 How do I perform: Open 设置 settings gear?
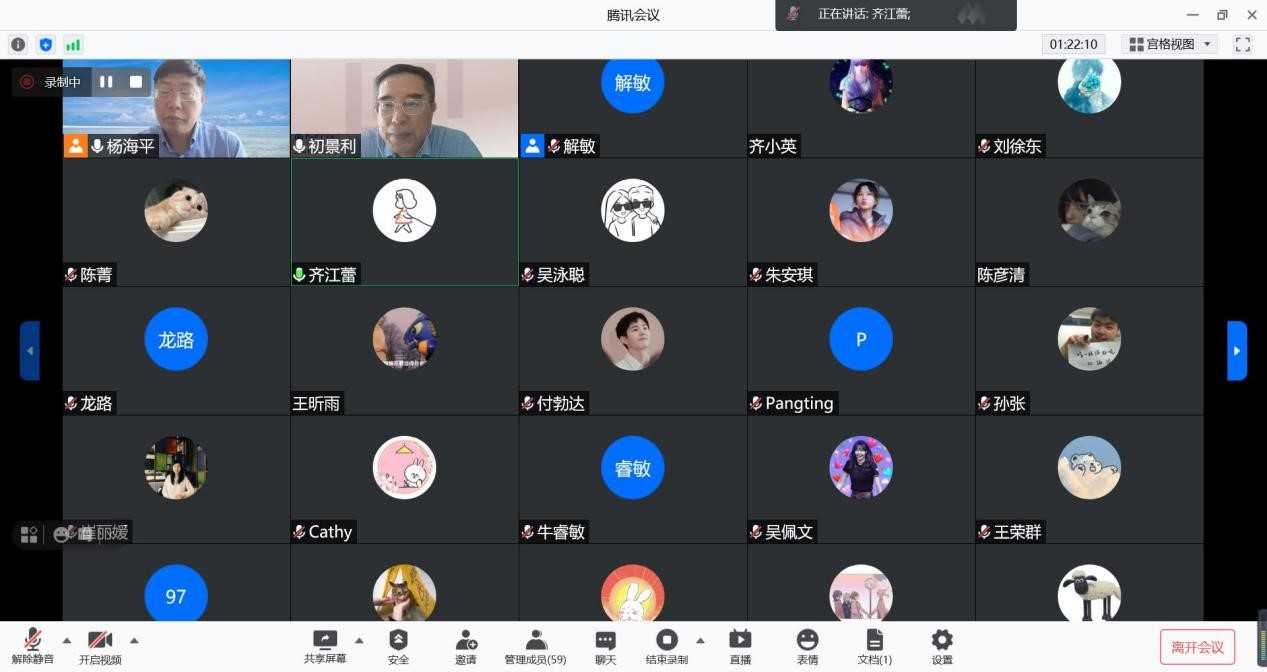(942, 646)
